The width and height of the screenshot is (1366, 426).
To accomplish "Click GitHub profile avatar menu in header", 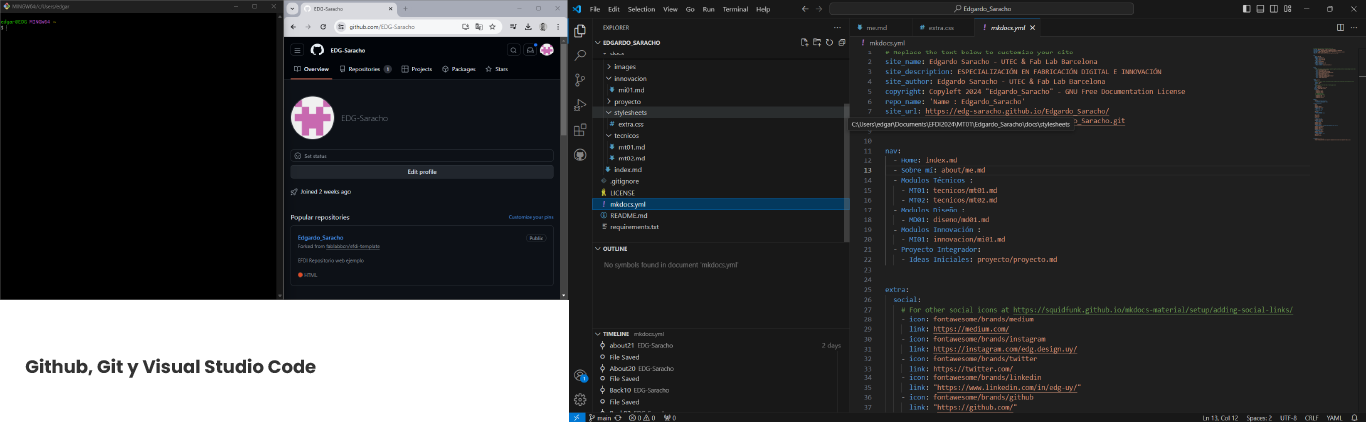I will coord(547,50).
